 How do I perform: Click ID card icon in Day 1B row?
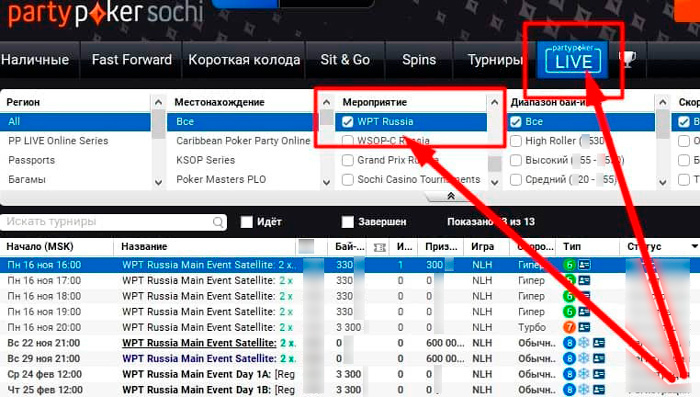599,390
